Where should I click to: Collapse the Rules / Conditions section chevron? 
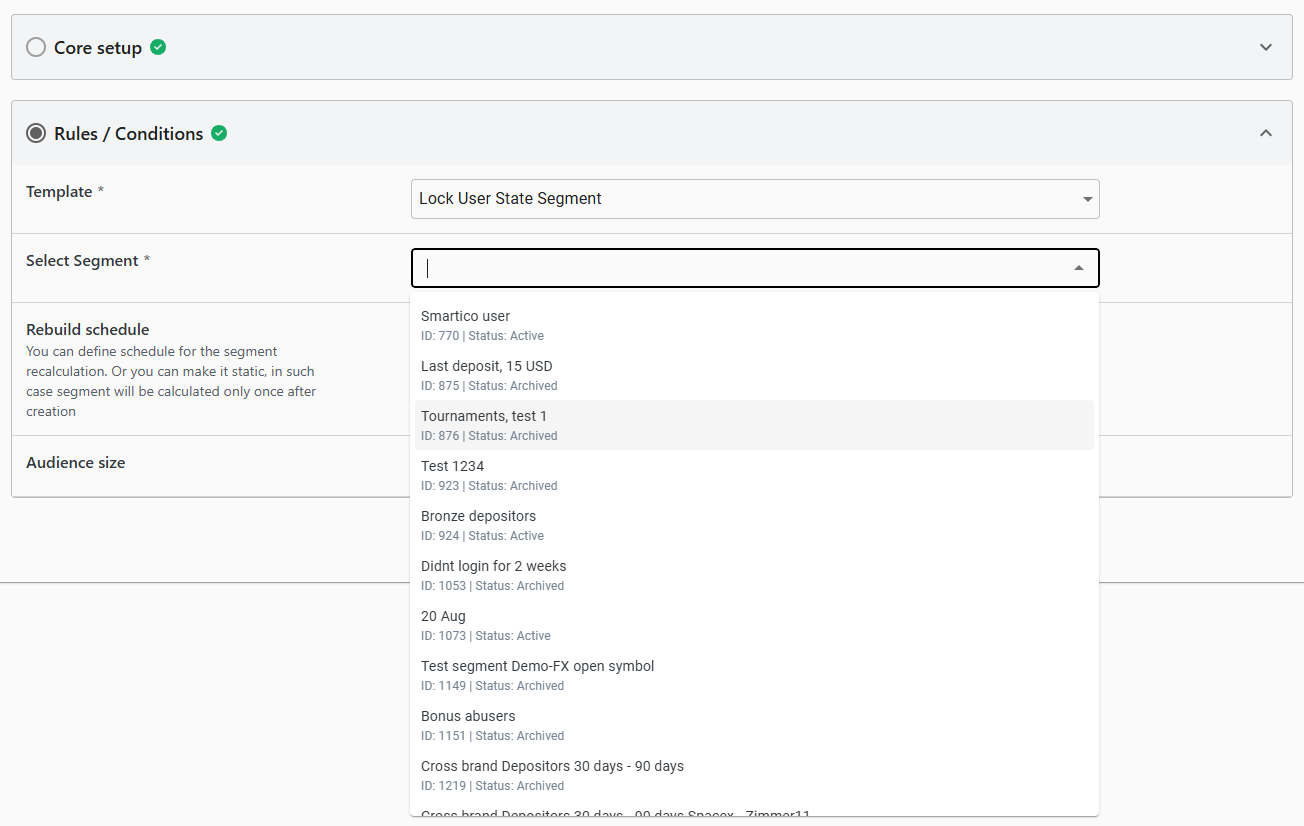point(1266,133)
